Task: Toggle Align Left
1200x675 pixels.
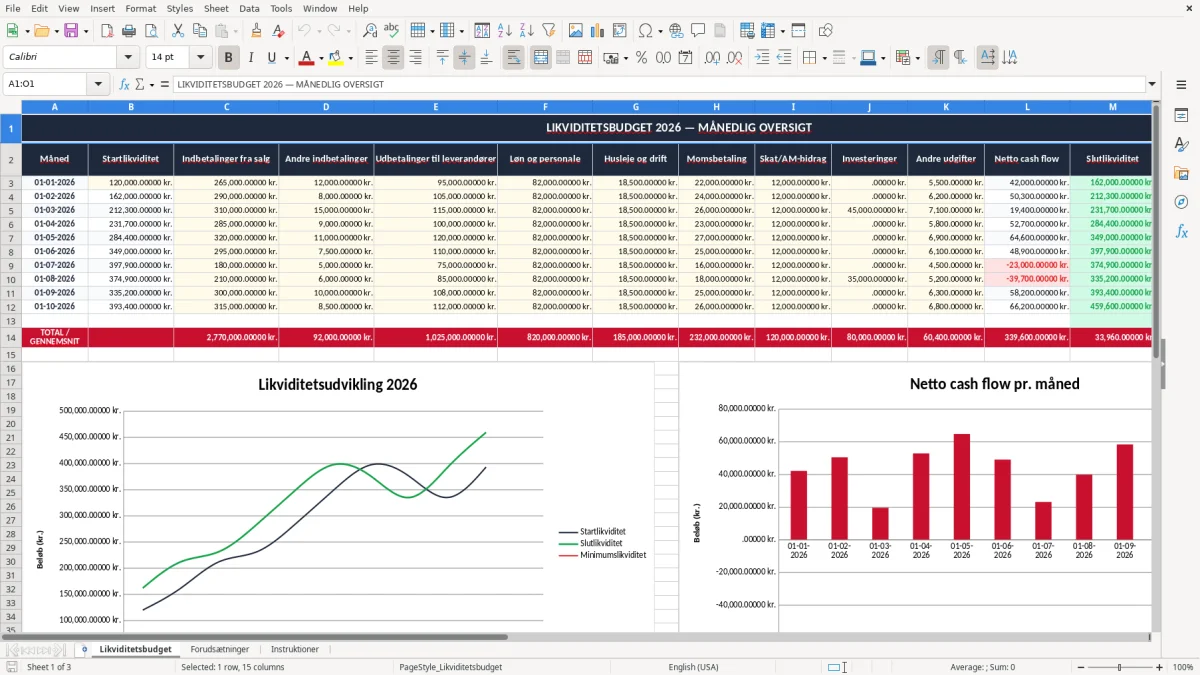Action: click(x=371, y=58)
